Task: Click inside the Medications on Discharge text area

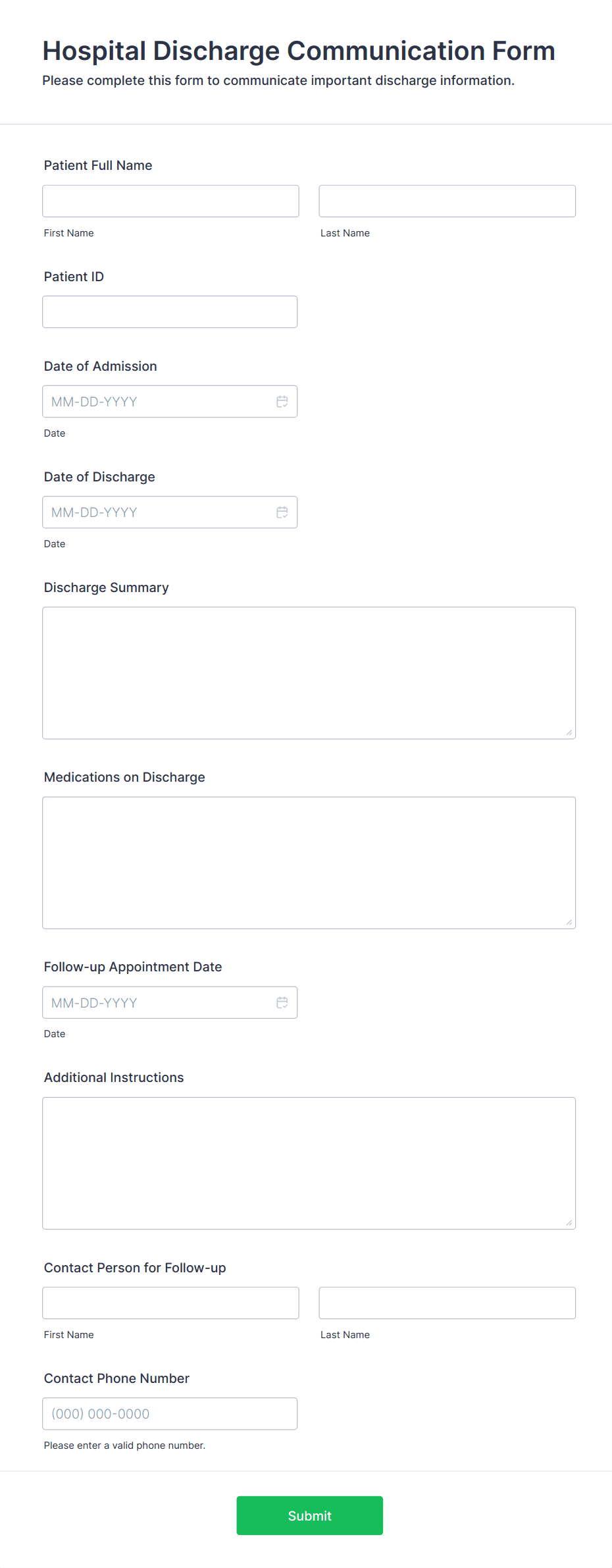Action: (309, 861)
